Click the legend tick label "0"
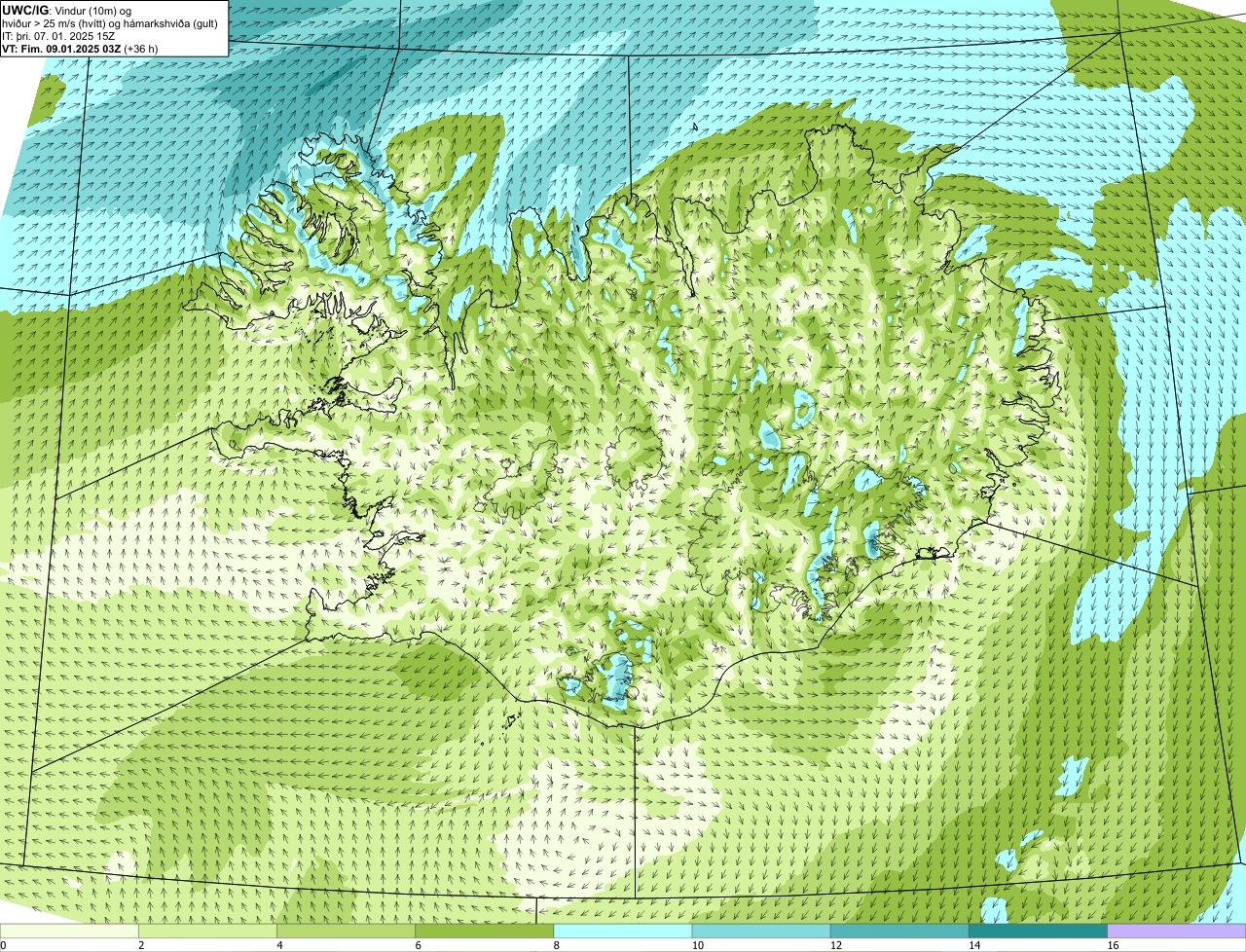 [x=4, y=945]
